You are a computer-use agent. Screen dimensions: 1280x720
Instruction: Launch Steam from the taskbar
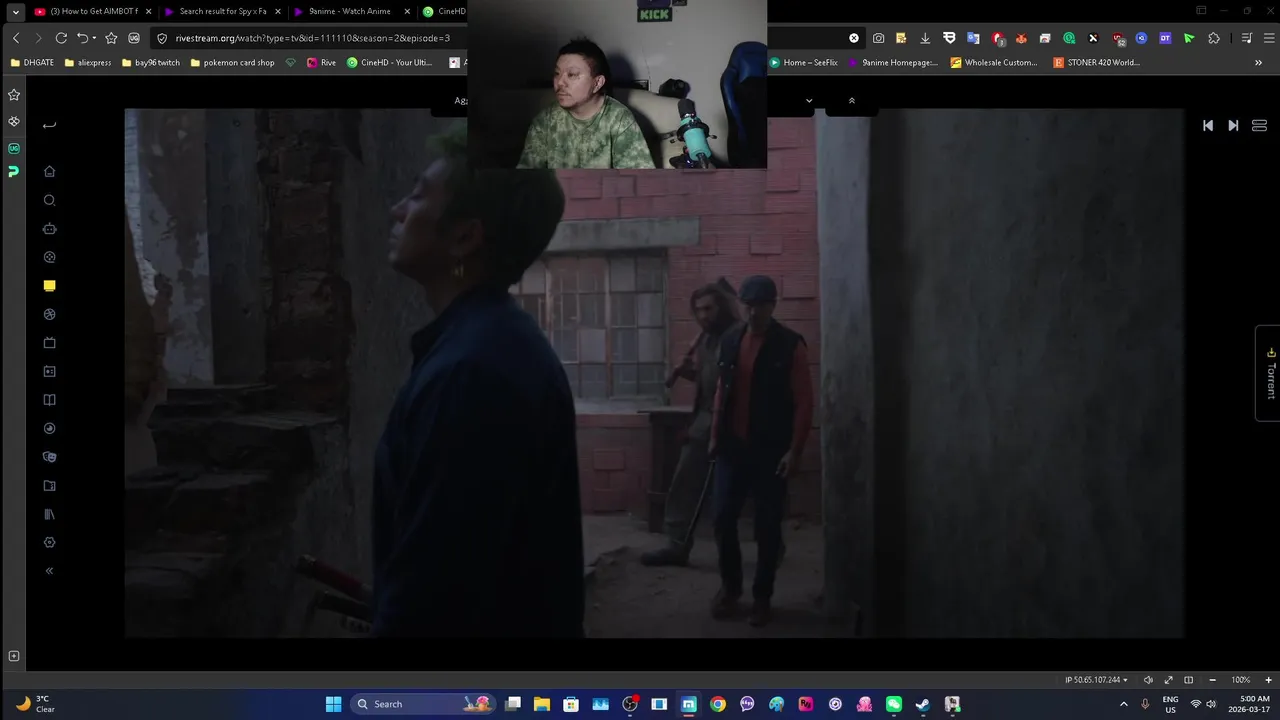923,704
